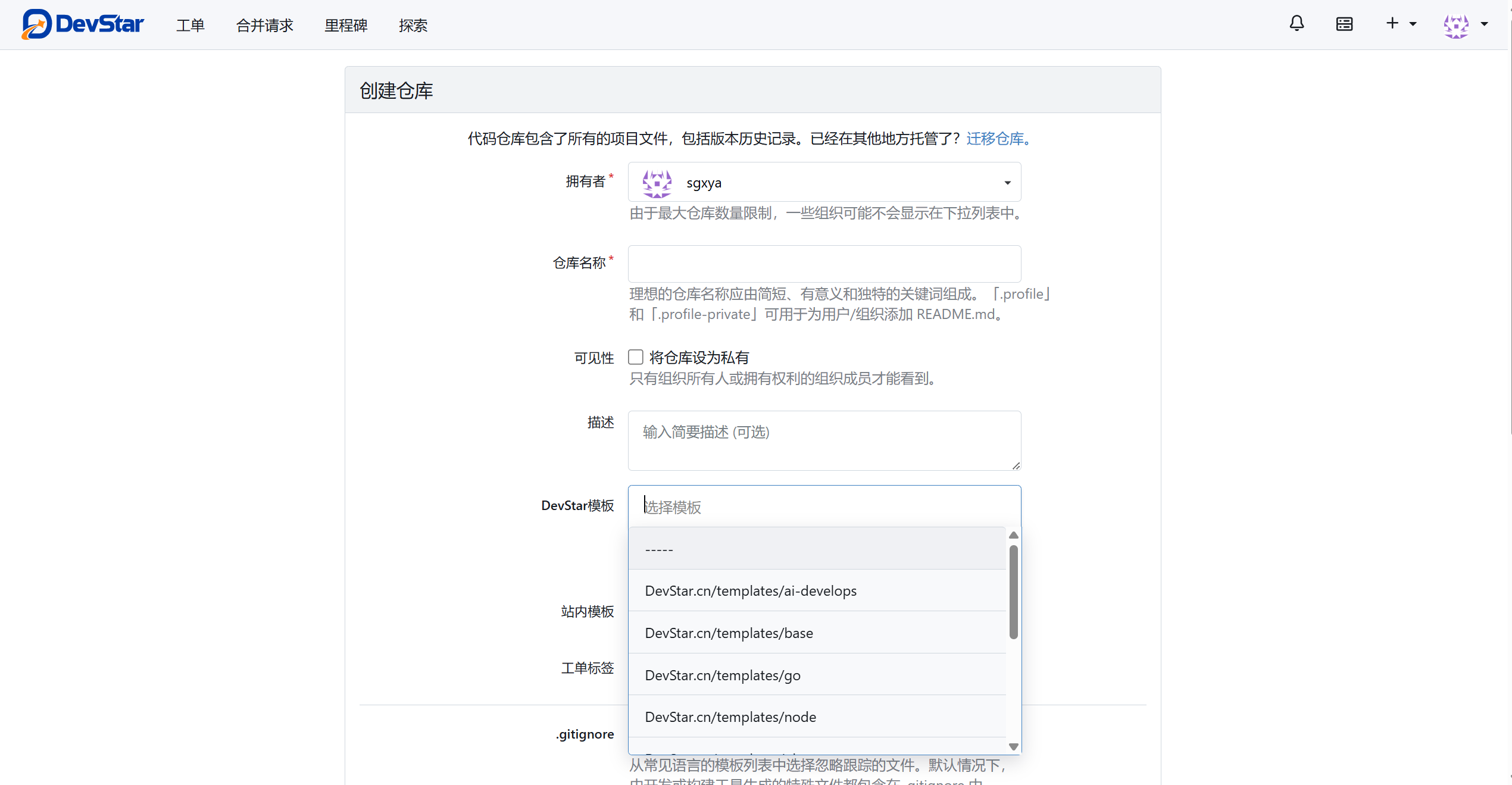Open the notifications bell
This screenshot has width=1512, height=785.
[x=1297, y=24]
